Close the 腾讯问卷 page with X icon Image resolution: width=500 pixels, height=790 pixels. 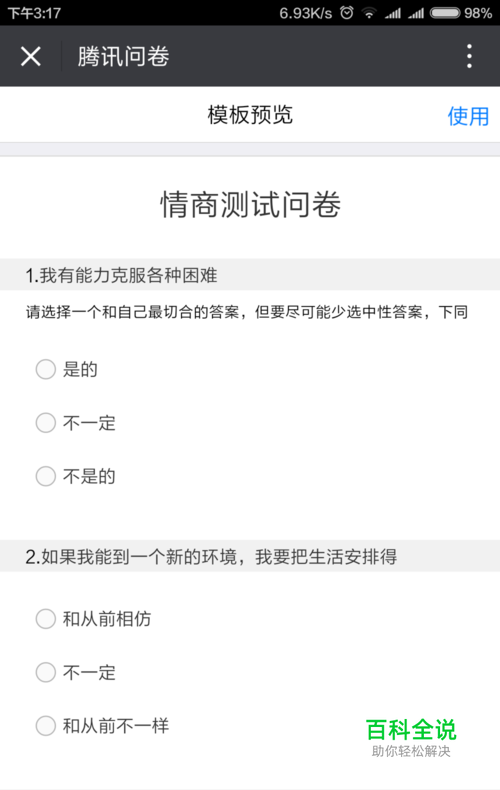[x=31, y=56]
